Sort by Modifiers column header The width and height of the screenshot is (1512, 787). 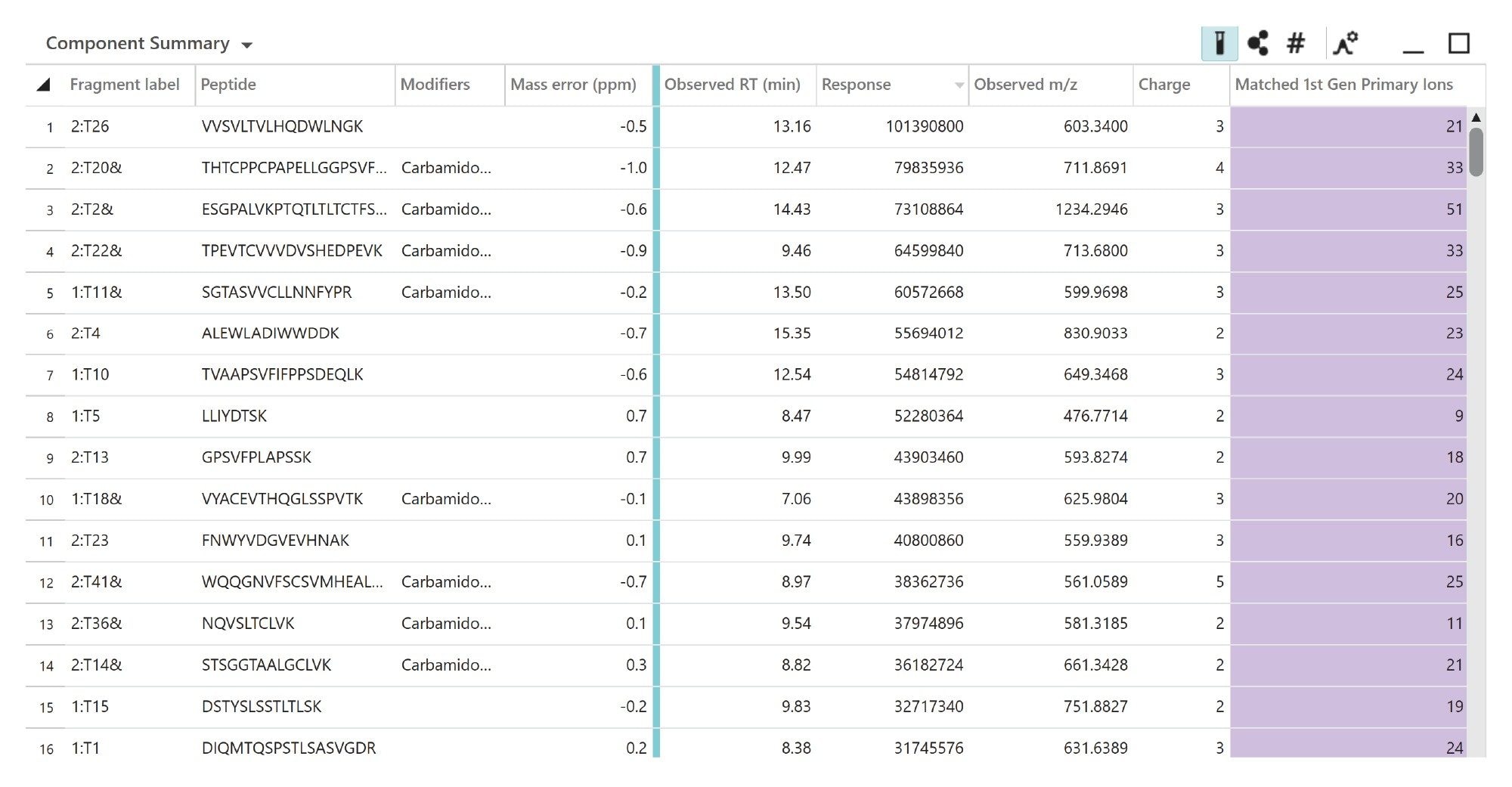coord(435,85)
